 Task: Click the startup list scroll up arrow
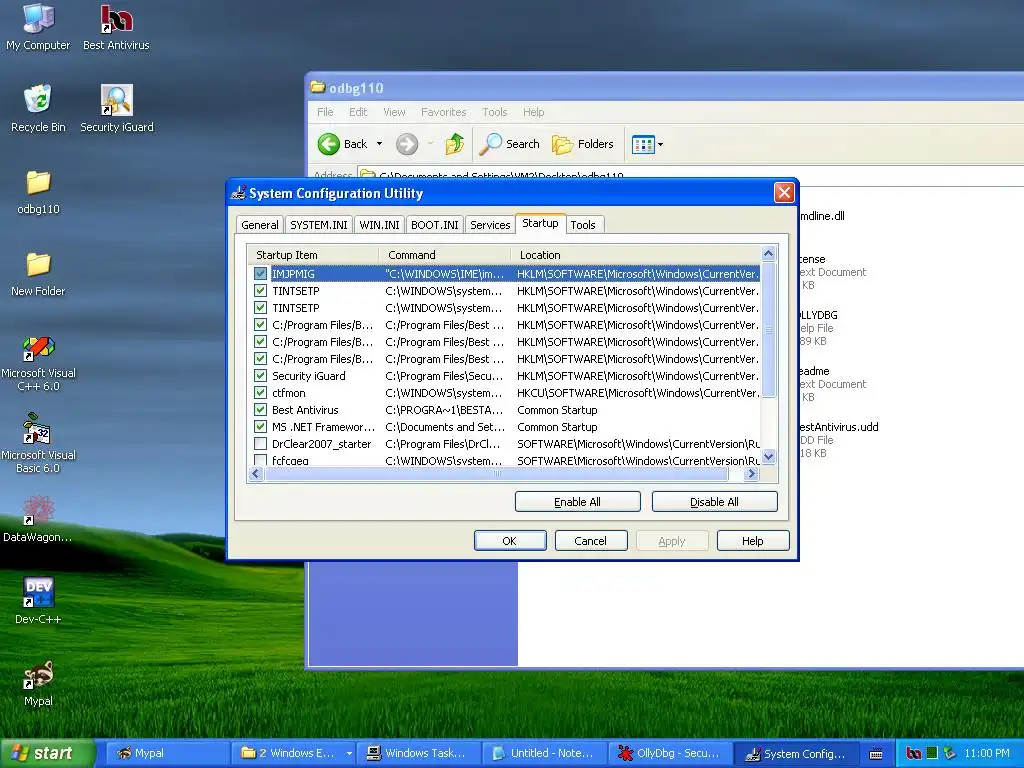769,253
